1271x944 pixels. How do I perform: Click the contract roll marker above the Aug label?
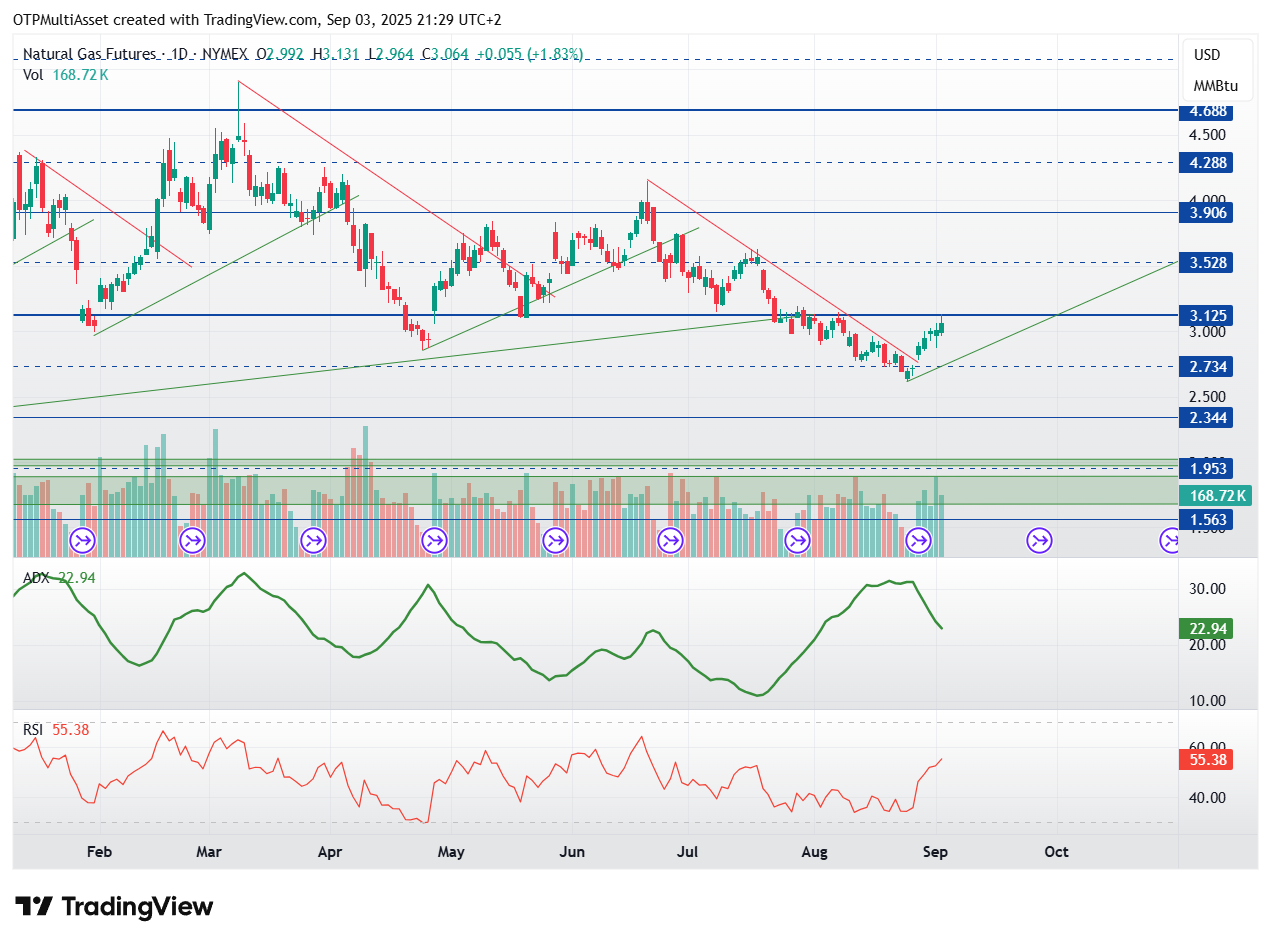[x=797, y=541]
